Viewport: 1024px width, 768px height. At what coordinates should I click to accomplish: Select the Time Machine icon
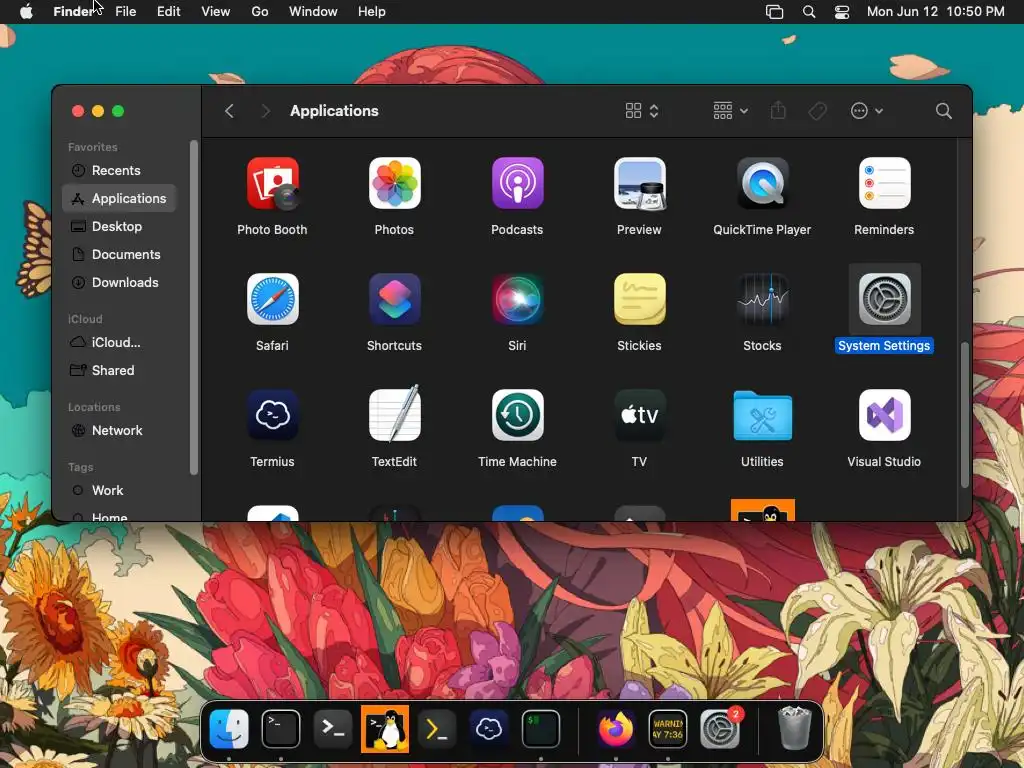click(x=517, y=415)
